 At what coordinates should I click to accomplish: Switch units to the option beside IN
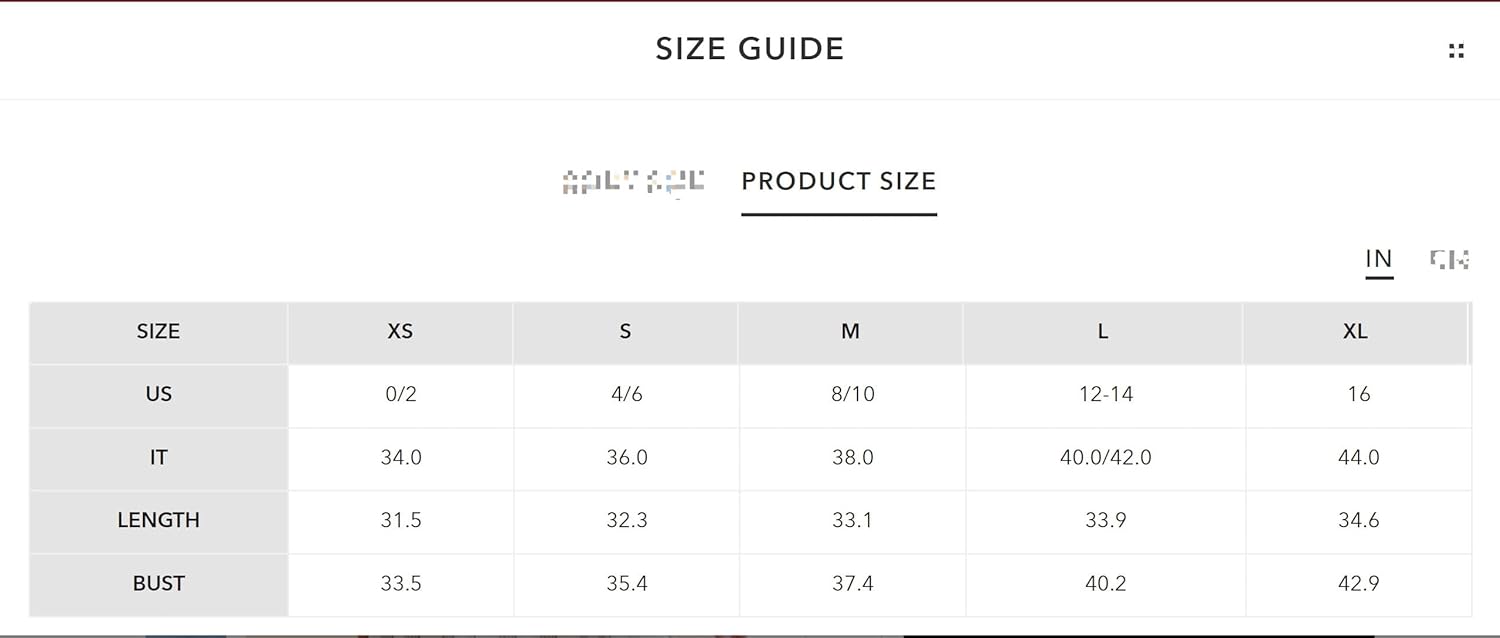click(x=1449, y=259)
